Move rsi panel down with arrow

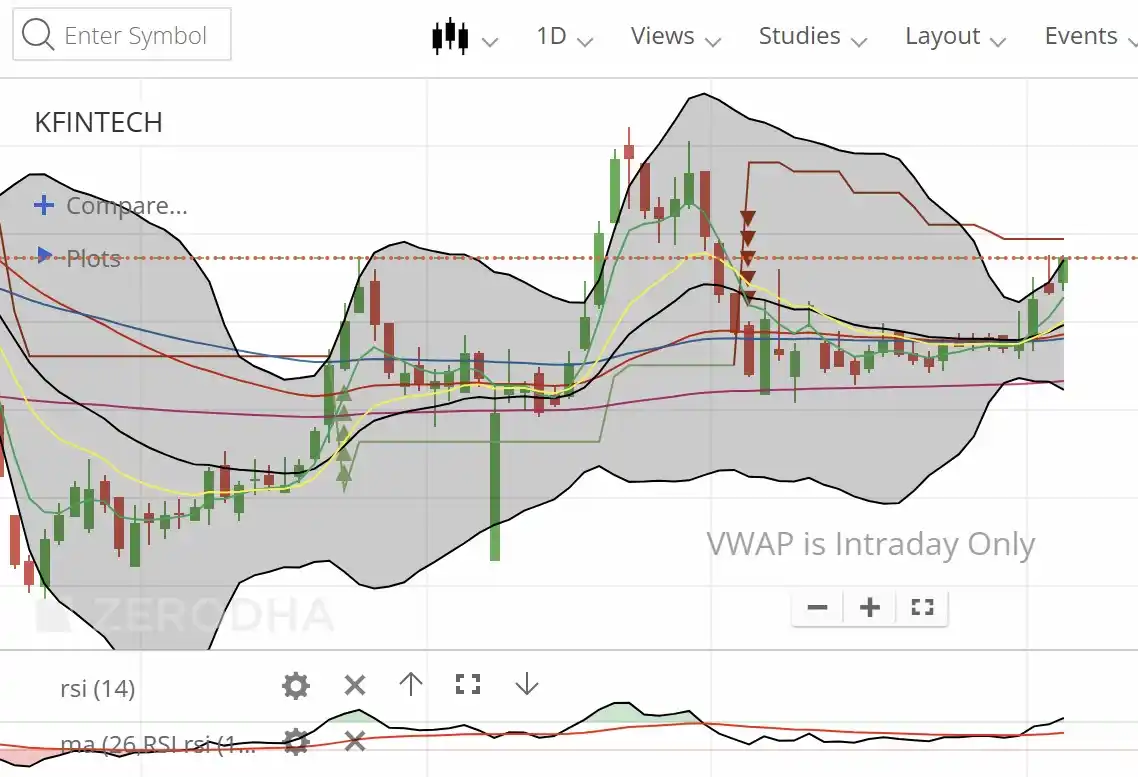[526, 684]
